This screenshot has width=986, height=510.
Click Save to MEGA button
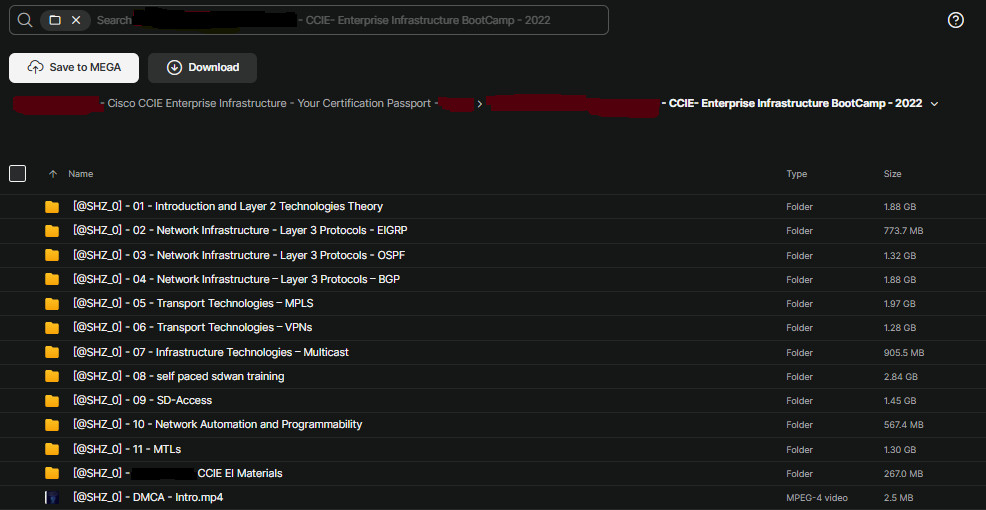(74, 67)
